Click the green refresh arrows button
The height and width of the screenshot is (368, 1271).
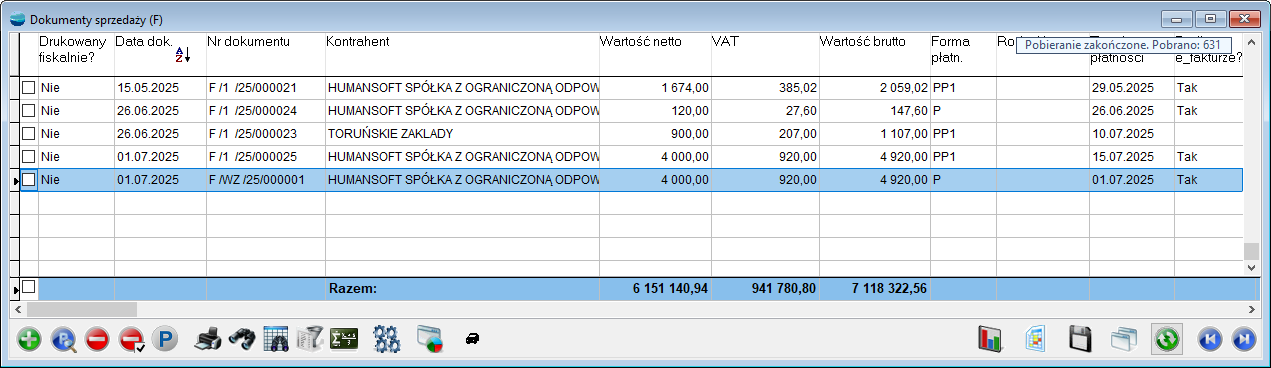pyautogui.click(x=1166, y=339)
